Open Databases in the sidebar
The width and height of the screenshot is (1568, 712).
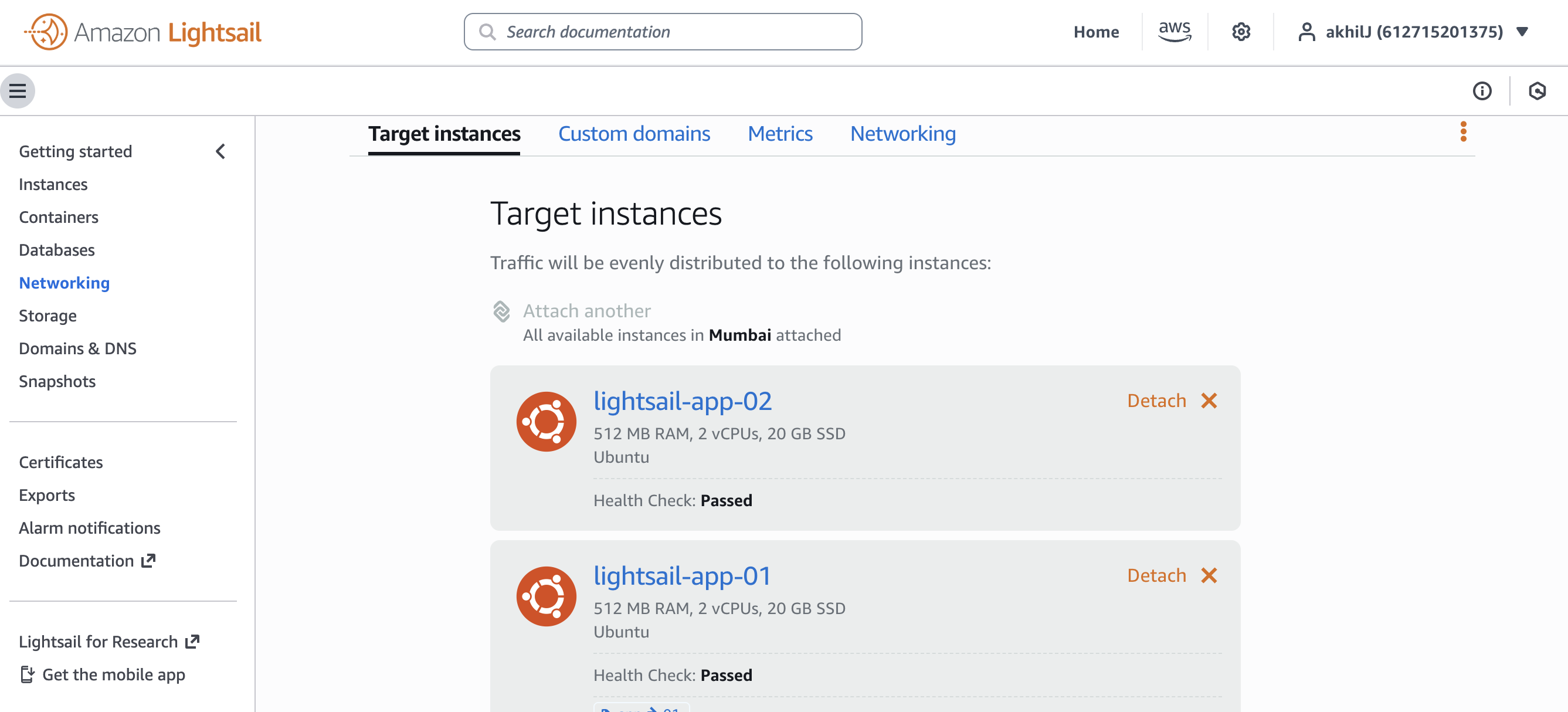coord(57,250)
